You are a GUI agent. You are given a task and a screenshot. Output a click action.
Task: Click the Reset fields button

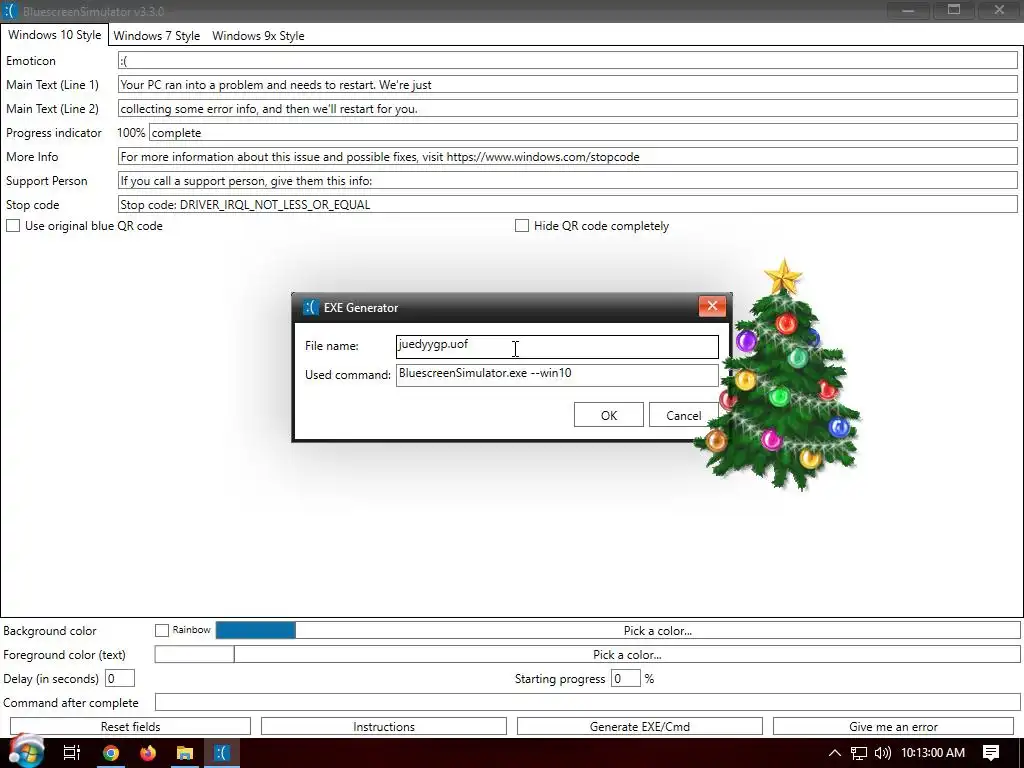coord(131,726)
